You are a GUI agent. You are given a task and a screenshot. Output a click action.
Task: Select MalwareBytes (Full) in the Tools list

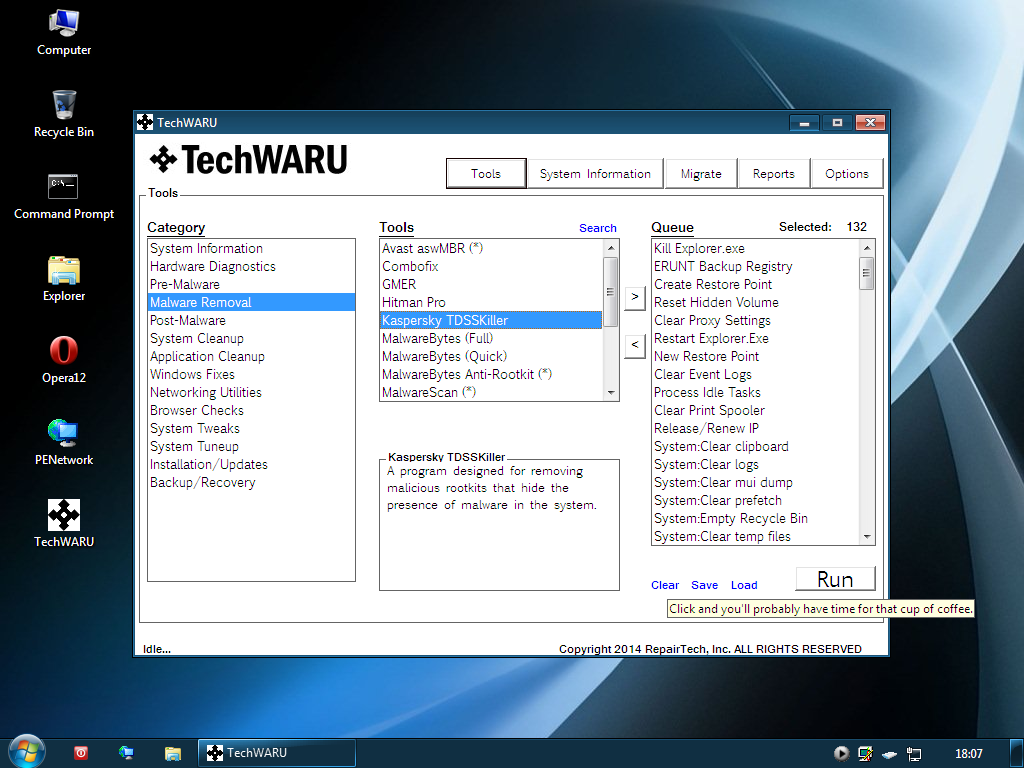[x=491, y=338]
